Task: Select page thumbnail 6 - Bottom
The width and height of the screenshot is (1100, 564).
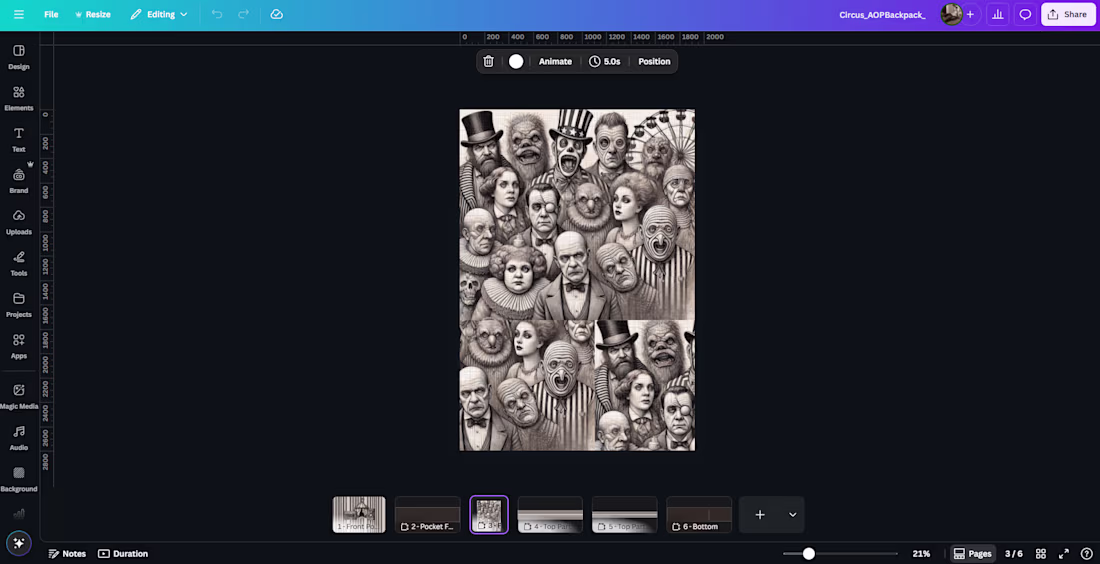Action: pyautogui.click(x=699, y=515)
